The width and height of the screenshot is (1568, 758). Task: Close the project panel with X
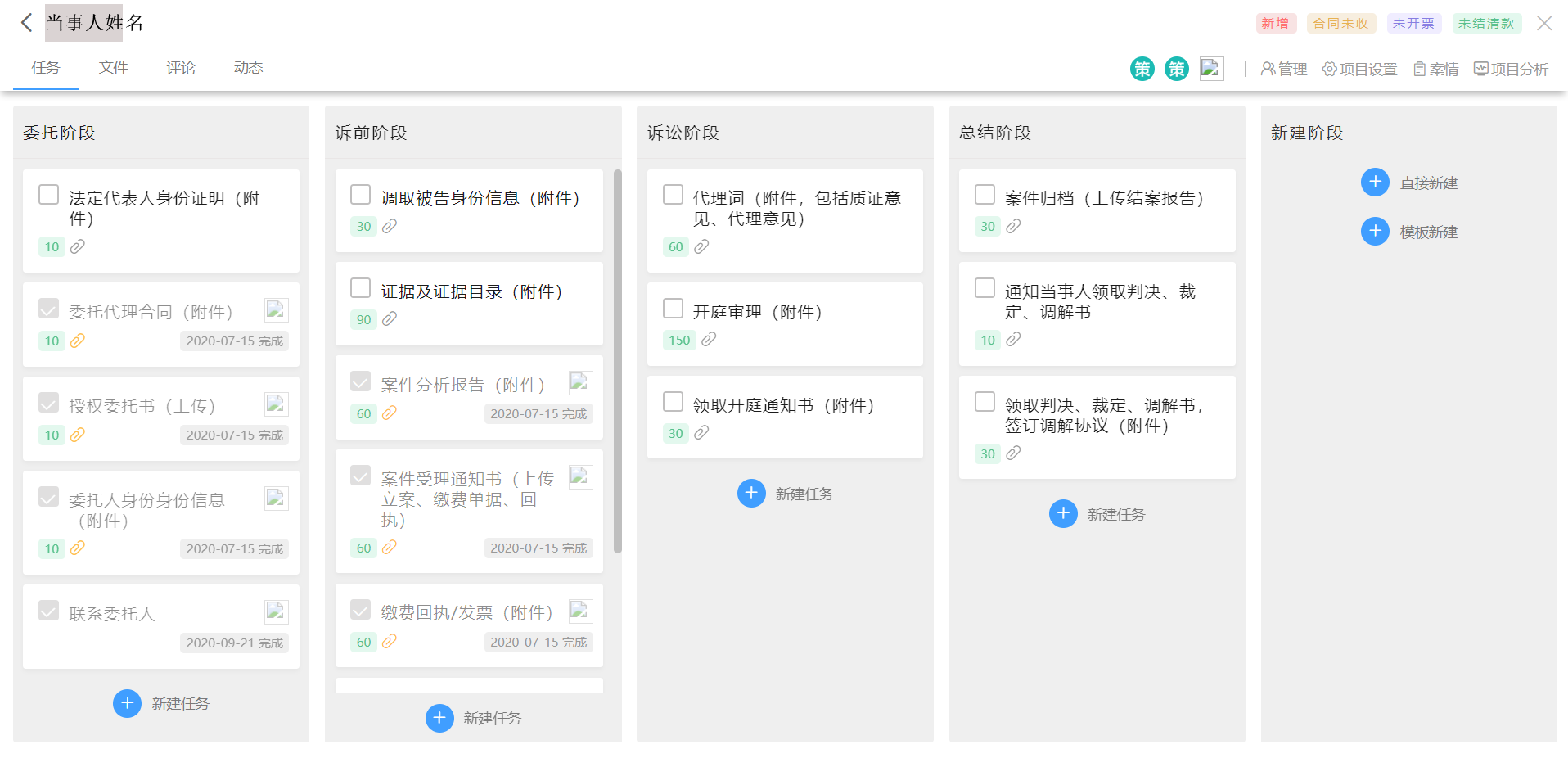point(1544,23)
